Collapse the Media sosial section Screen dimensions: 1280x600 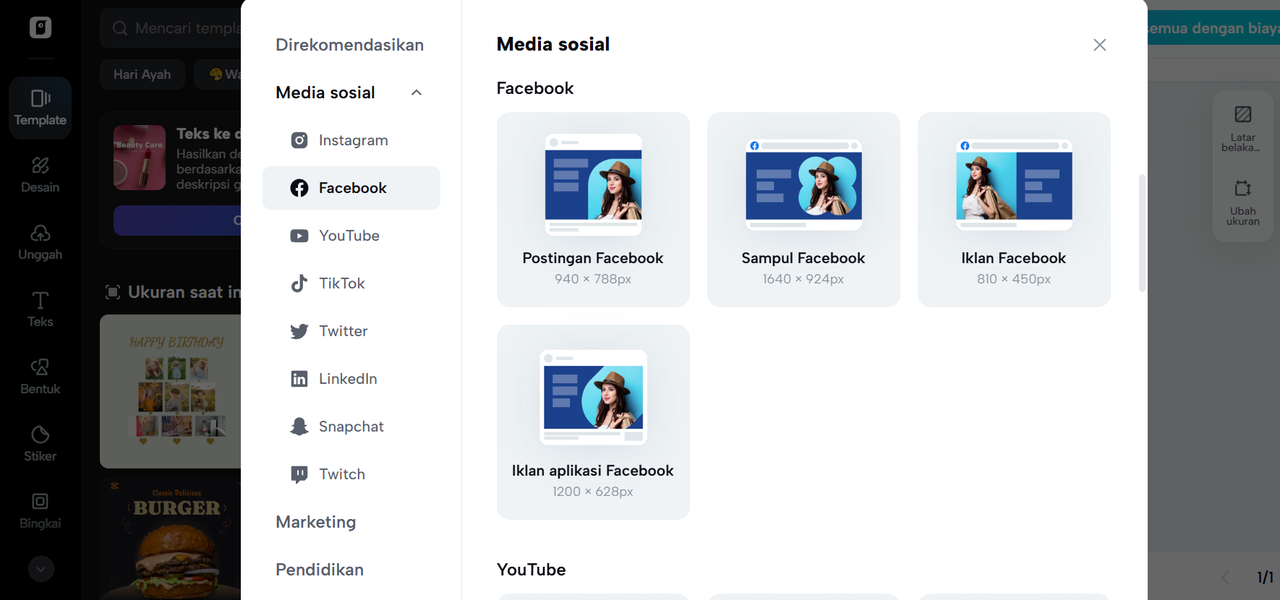[x=416, y=91]
